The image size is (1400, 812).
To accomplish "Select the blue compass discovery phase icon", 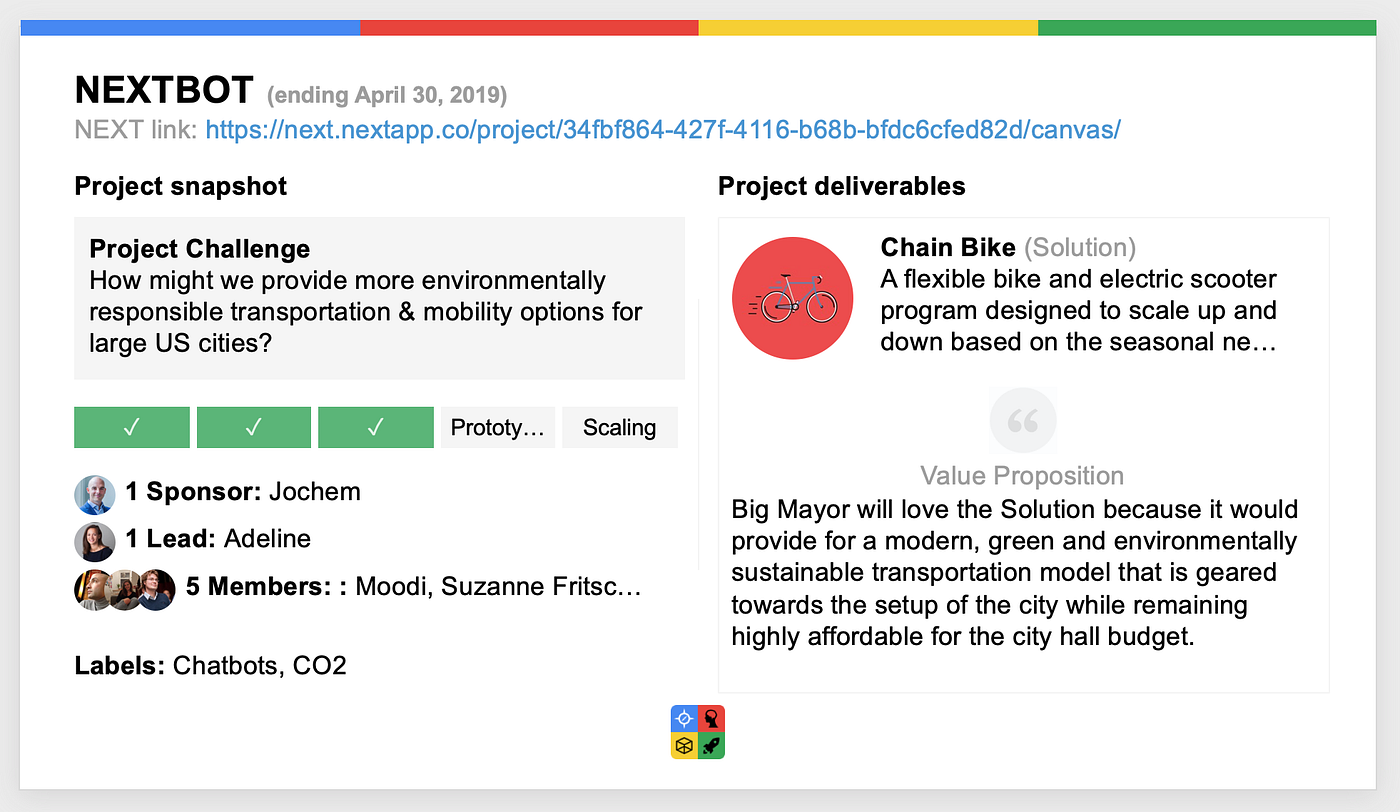I will (x=684, y=718).
